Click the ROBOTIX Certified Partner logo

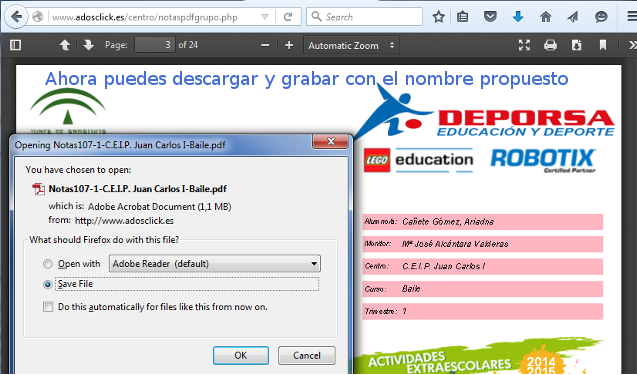click(543, 161)
